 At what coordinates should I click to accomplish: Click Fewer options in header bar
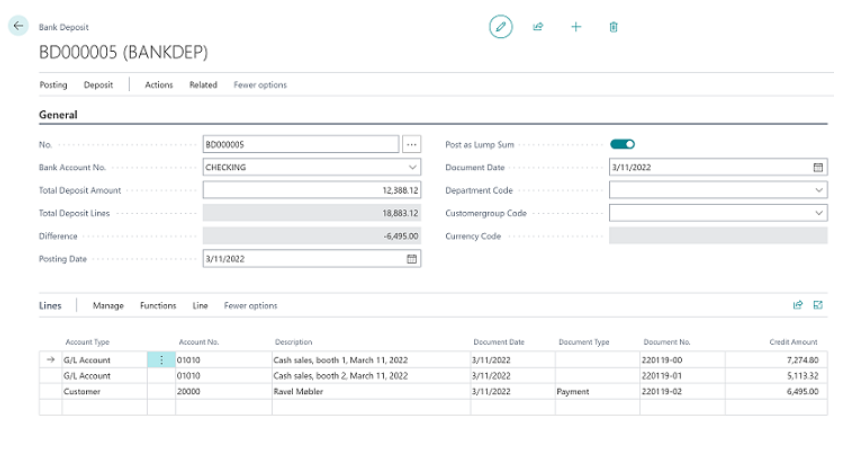point(260,85)
